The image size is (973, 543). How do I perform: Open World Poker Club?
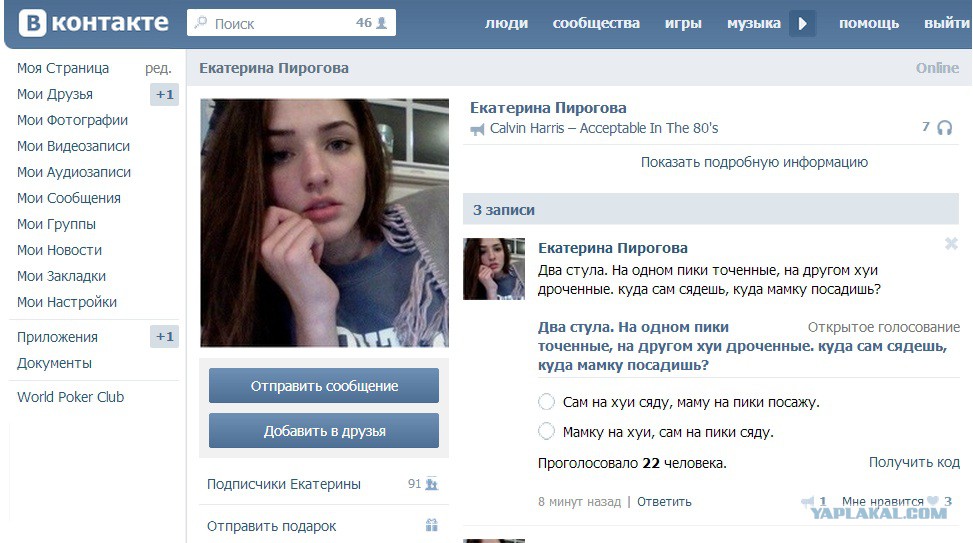[70, 397]
